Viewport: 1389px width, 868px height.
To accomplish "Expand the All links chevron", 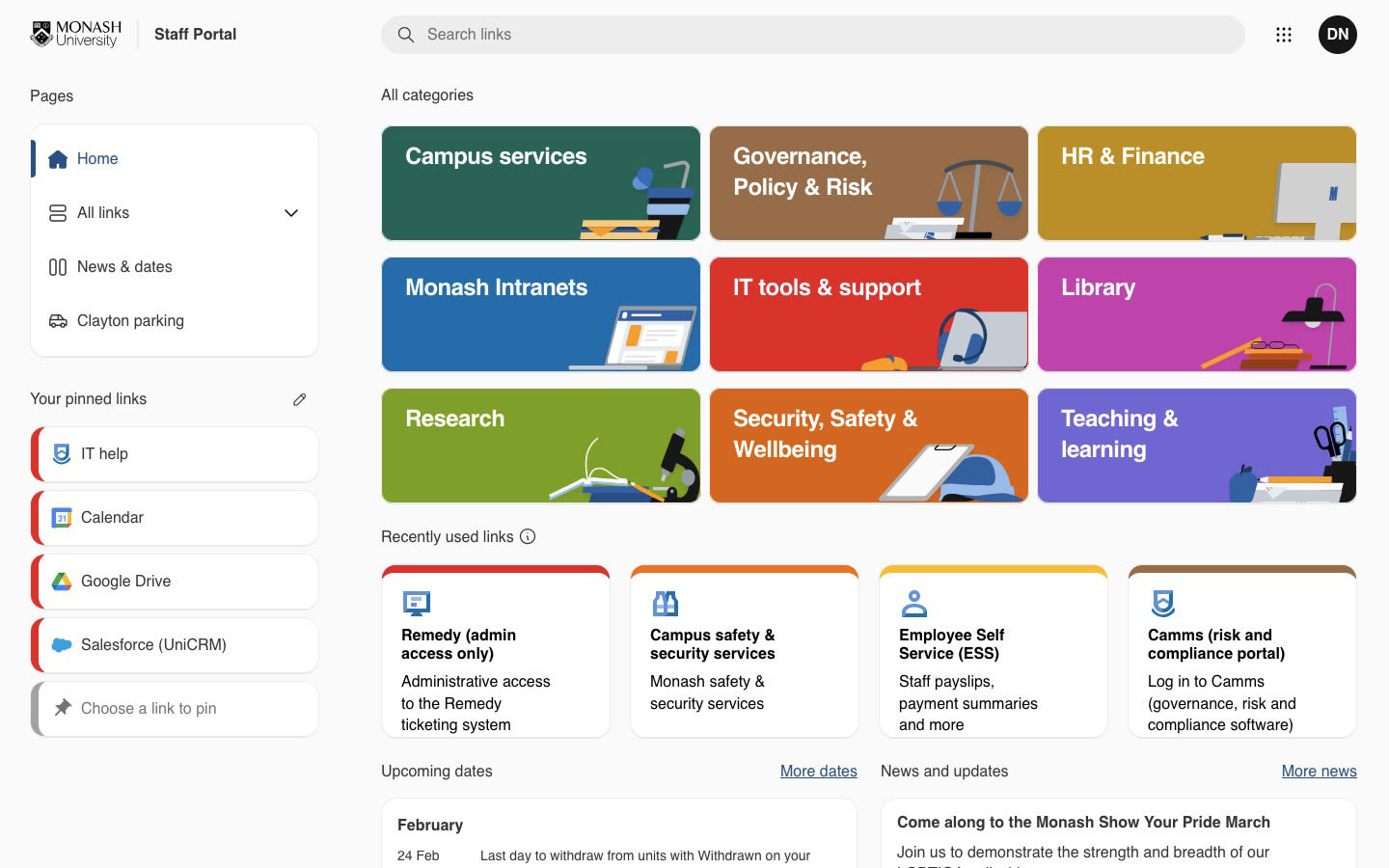I will point(291,213).
